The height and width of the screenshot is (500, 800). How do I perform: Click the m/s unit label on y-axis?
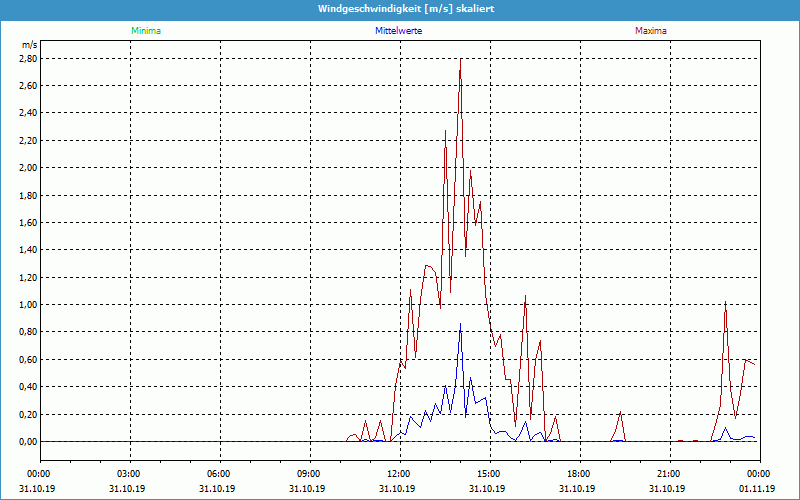click(28, 46)
